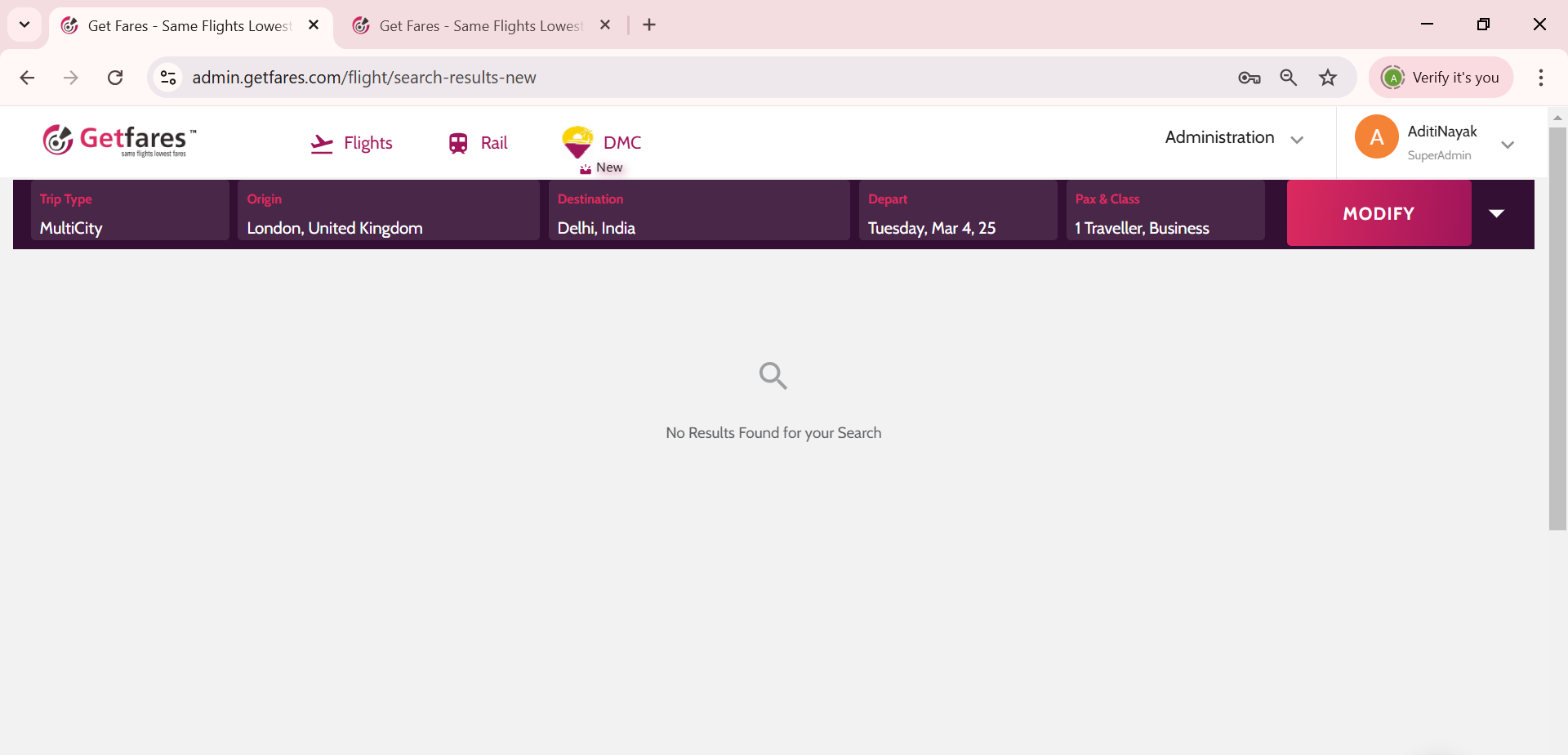Image resolution: width=1568 pixels, height=755 pixels.
Task: Open the Rail section
Action: click(478, 143)
